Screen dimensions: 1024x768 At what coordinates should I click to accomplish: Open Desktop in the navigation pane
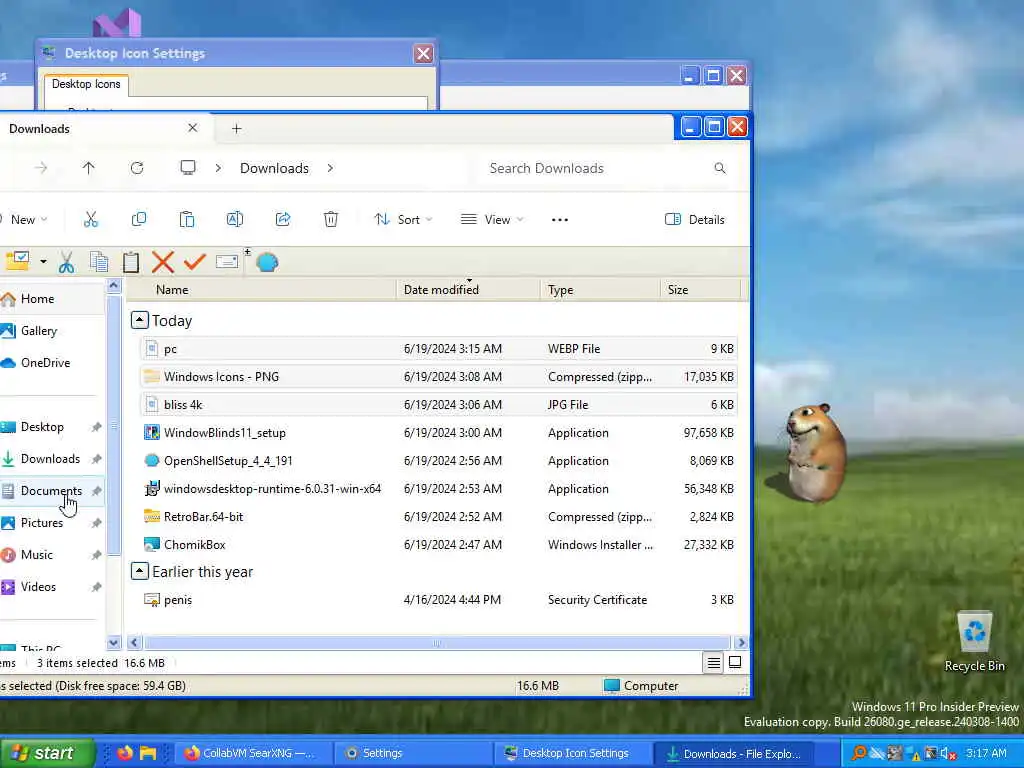pyautogui.click(x=52, y=426)
